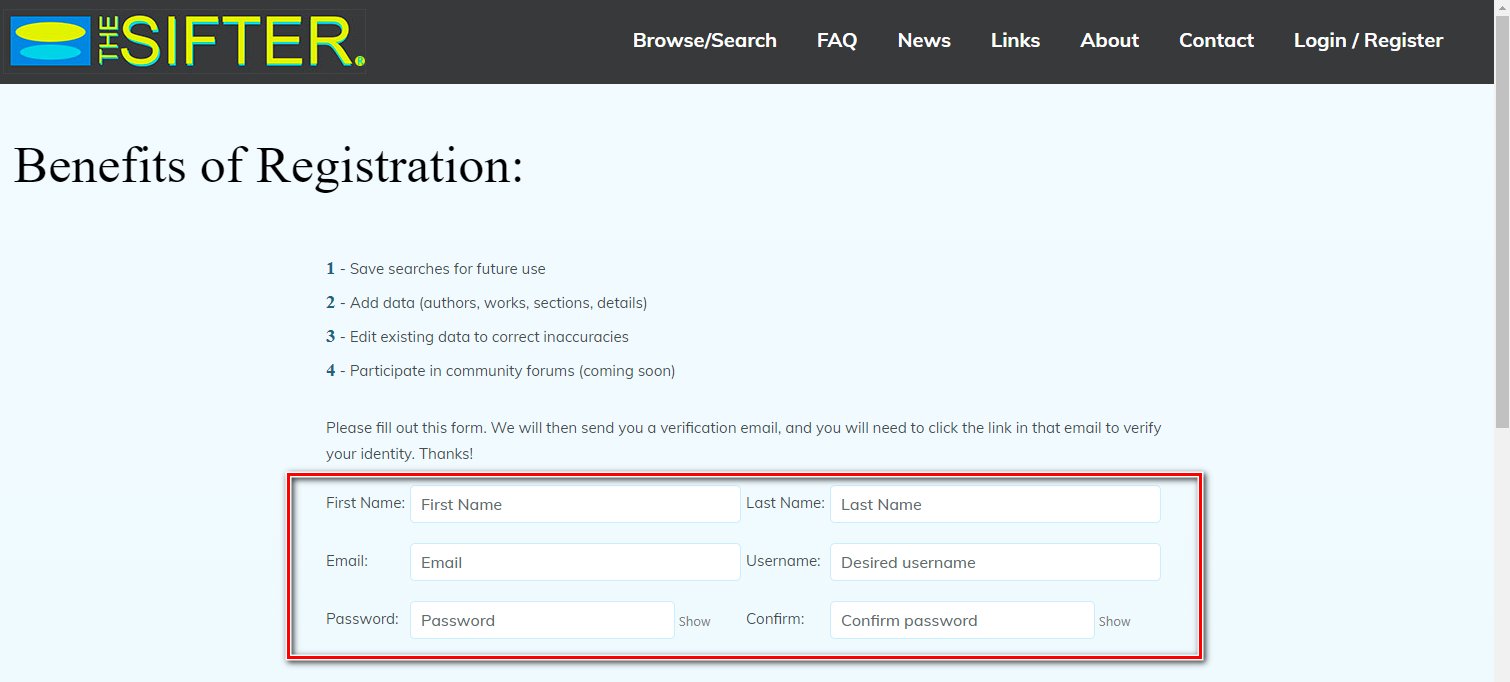This screenshot has height=682, width=1510.
Task: Click the Login / Register link
Action: pyautogui.click(x=1368, y=41)
